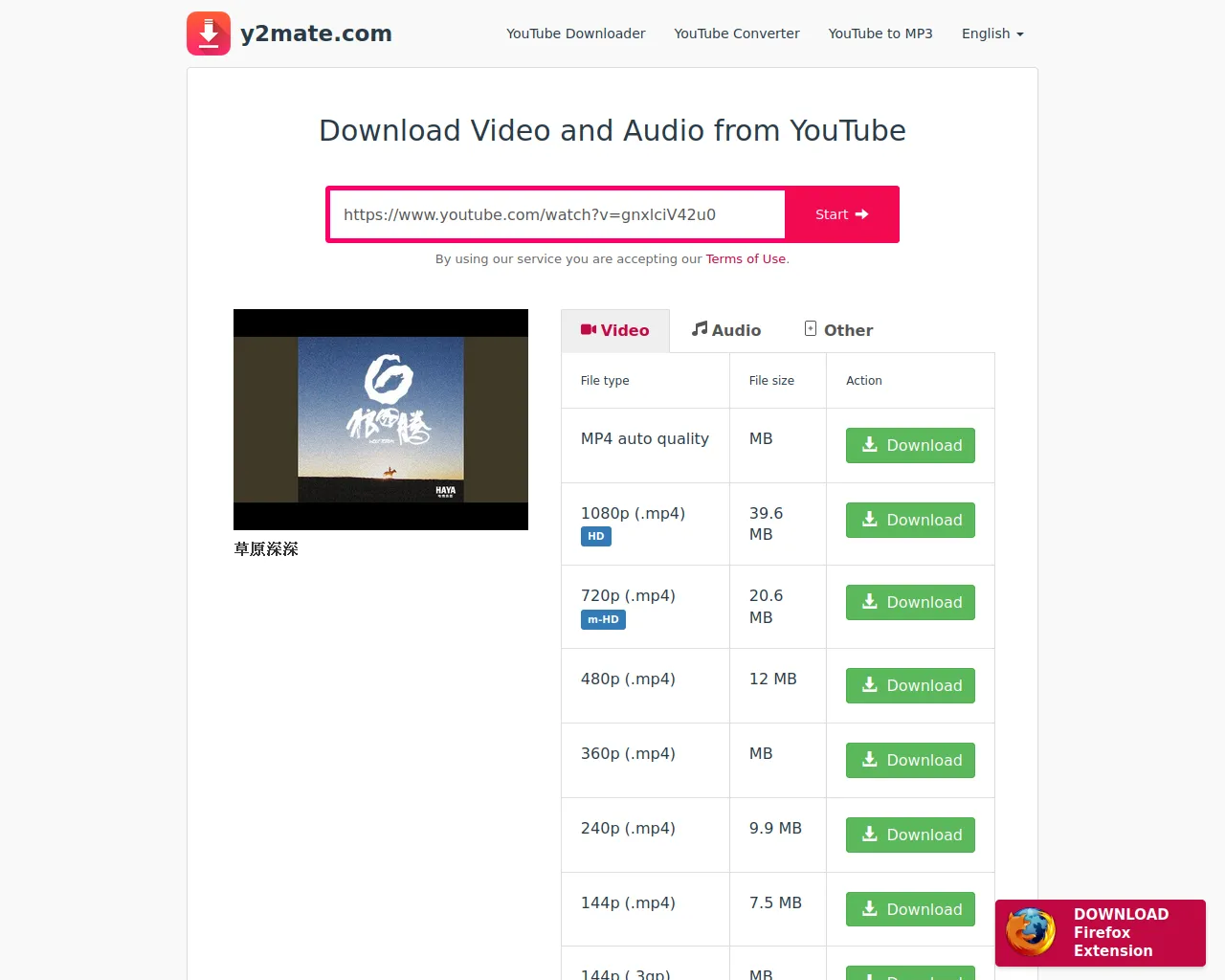The width and height of the screenshot is (1225, 980).
Task: Click the arrow icon on Start button
Action: (x=861, y=214)
